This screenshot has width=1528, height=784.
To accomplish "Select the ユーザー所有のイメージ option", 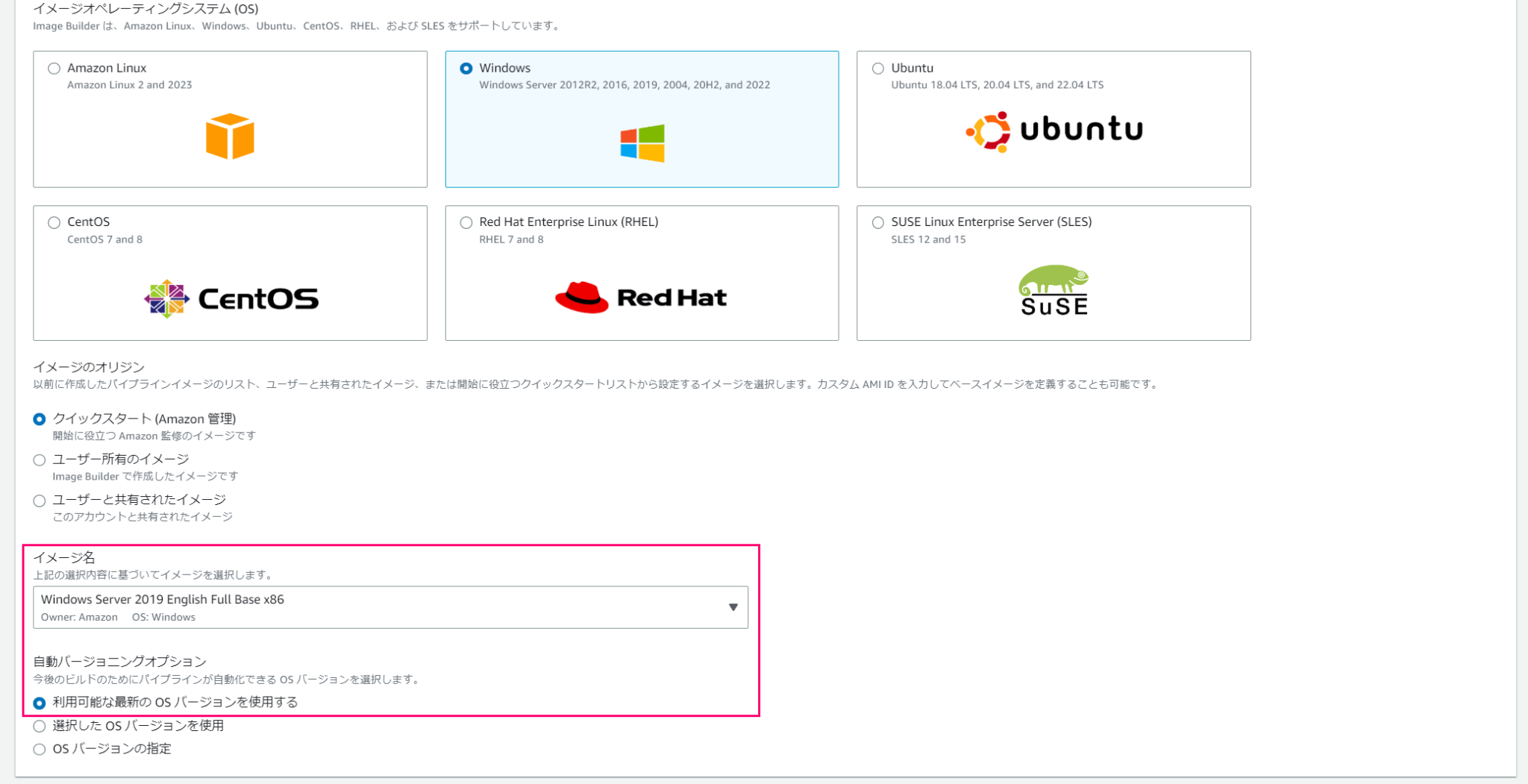I will click(39, 460).
